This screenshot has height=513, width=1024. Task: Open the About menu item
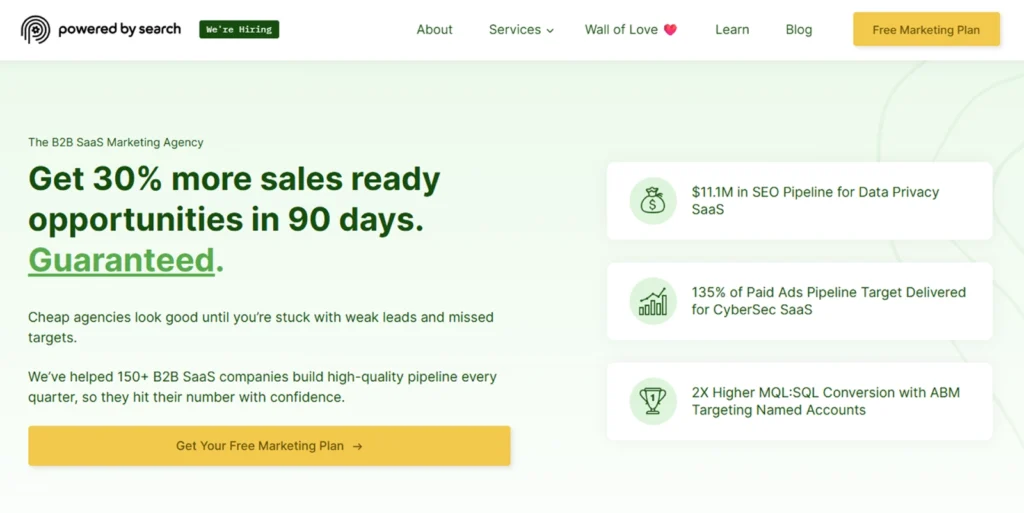click(434, 30)
